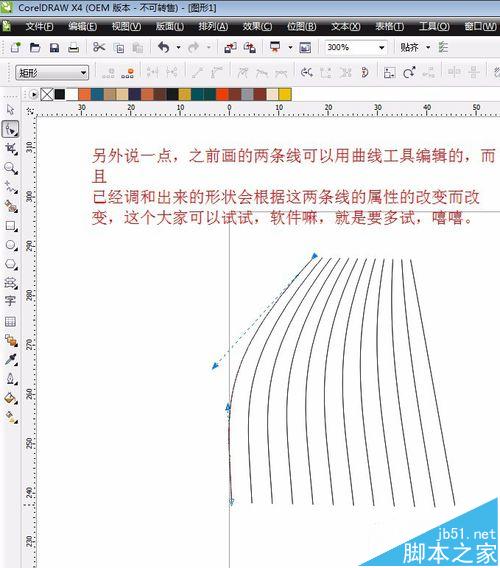
Task: Open the 贴齐 snap dropdown arrow
Action: pos(428,47)
